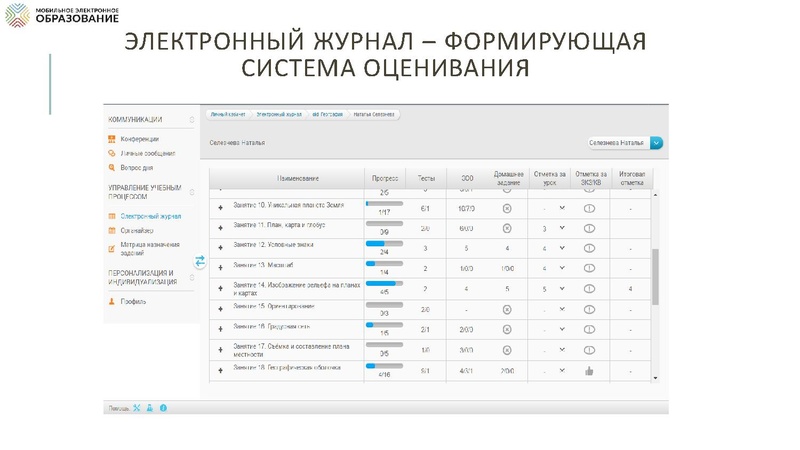Expand the Занятие 11 row with its plus
Screen dimensions: 800x450
pyautogui.click(x=220, y=228)
